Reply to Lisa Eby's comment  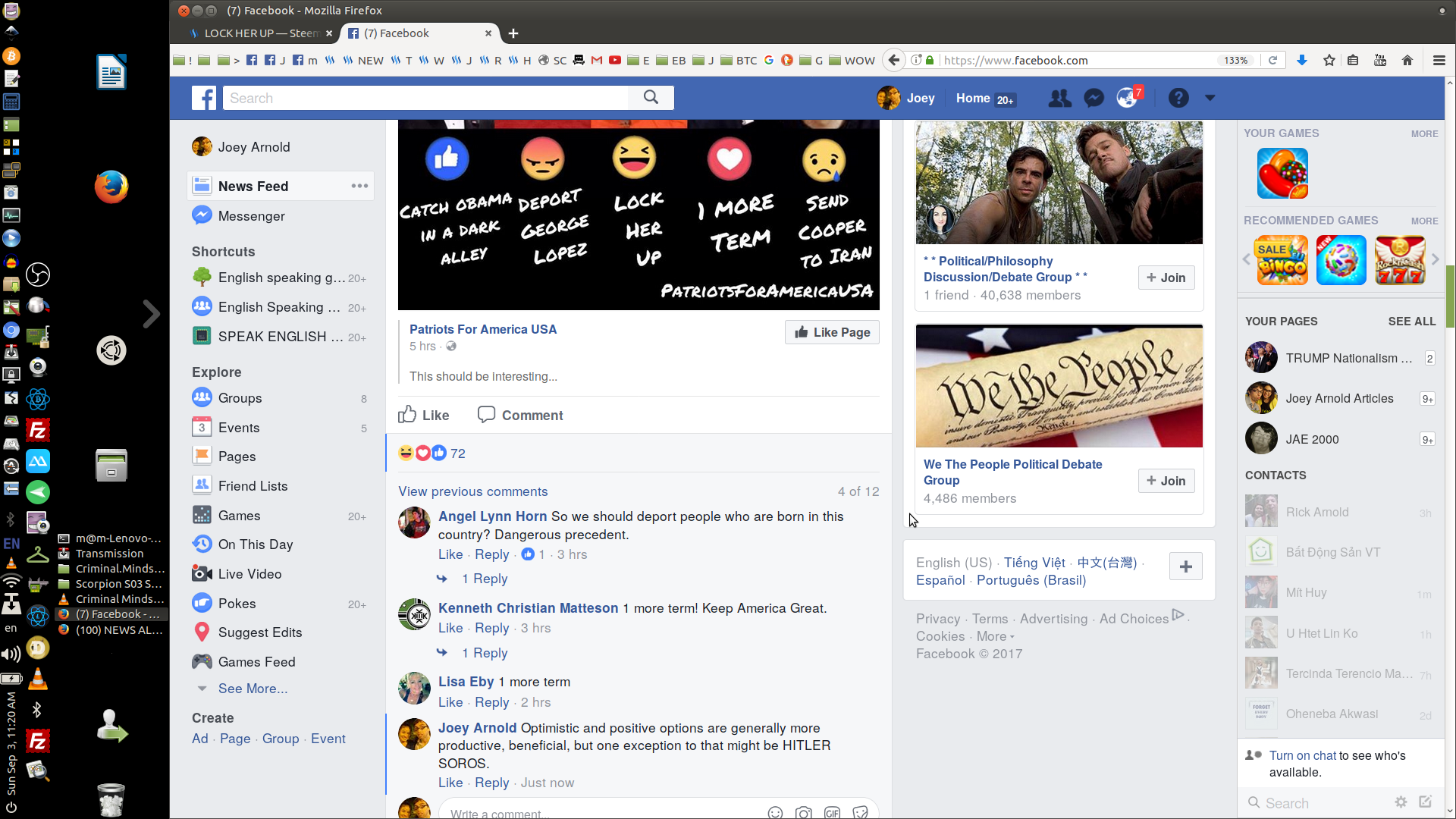[492, 702]
